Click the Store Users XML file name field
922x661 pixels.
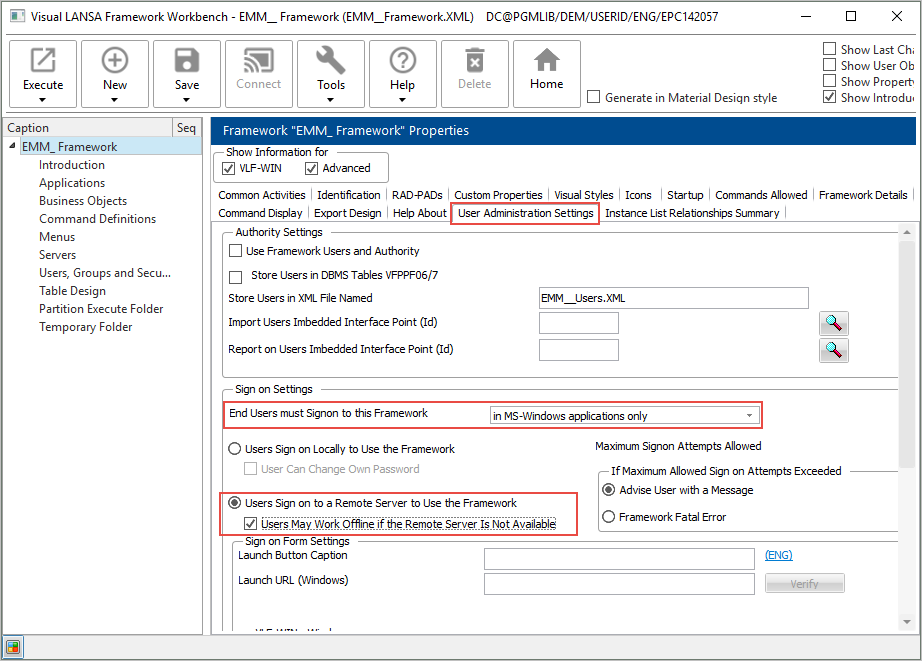672,298
